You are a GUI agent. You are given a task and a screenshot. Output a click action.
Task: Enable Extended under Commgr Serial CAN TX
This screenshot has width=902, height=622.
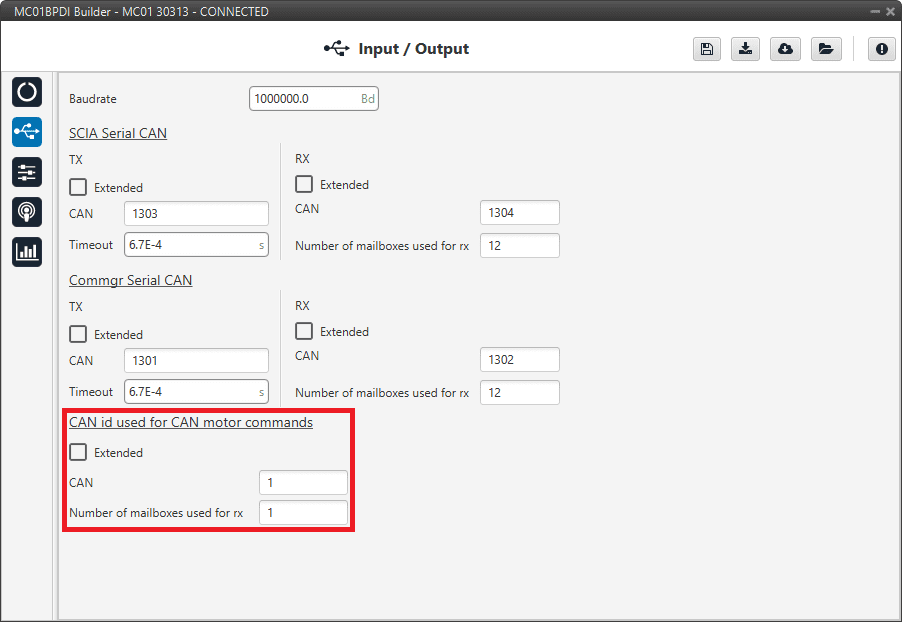pyautogui.click(x=78, y=334)
